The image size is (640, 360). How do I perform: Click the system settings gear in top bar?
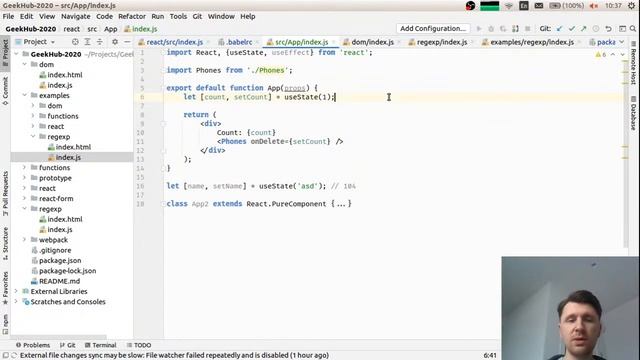tap(632, 6)
